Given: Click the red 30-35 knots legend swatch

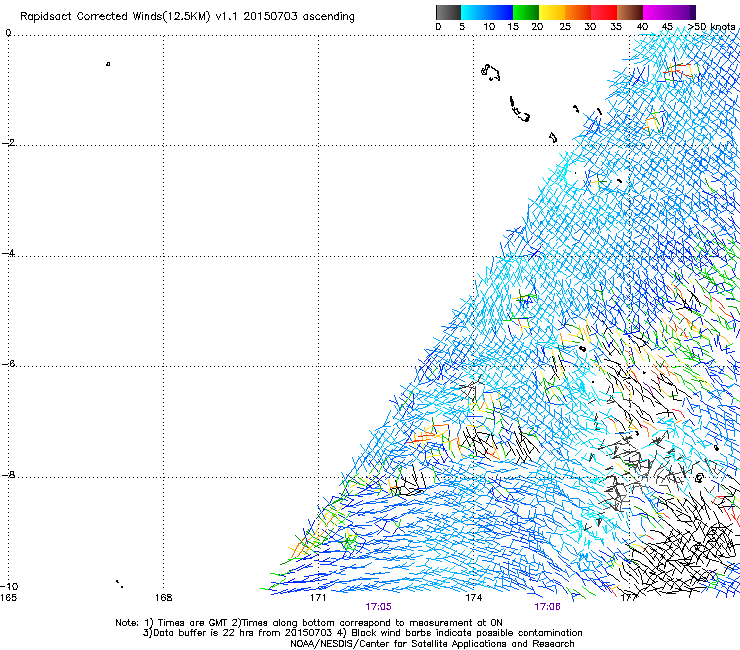Looking at the screenshot, I should pos(604,12).
